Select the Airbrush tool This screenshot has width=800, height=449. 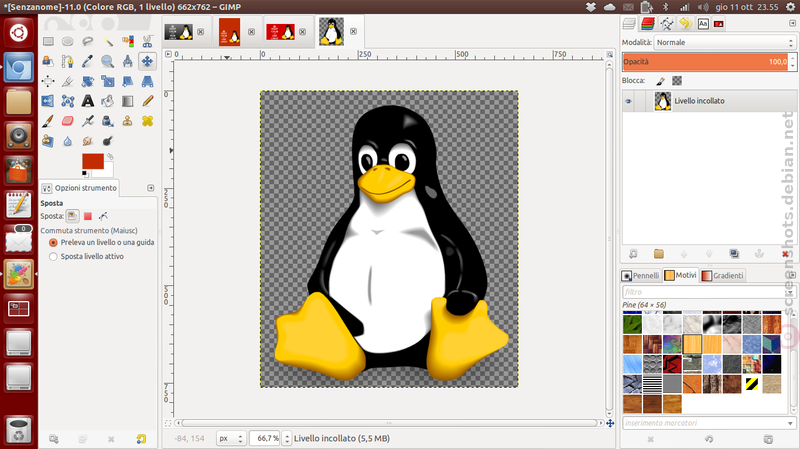[88, 121]
